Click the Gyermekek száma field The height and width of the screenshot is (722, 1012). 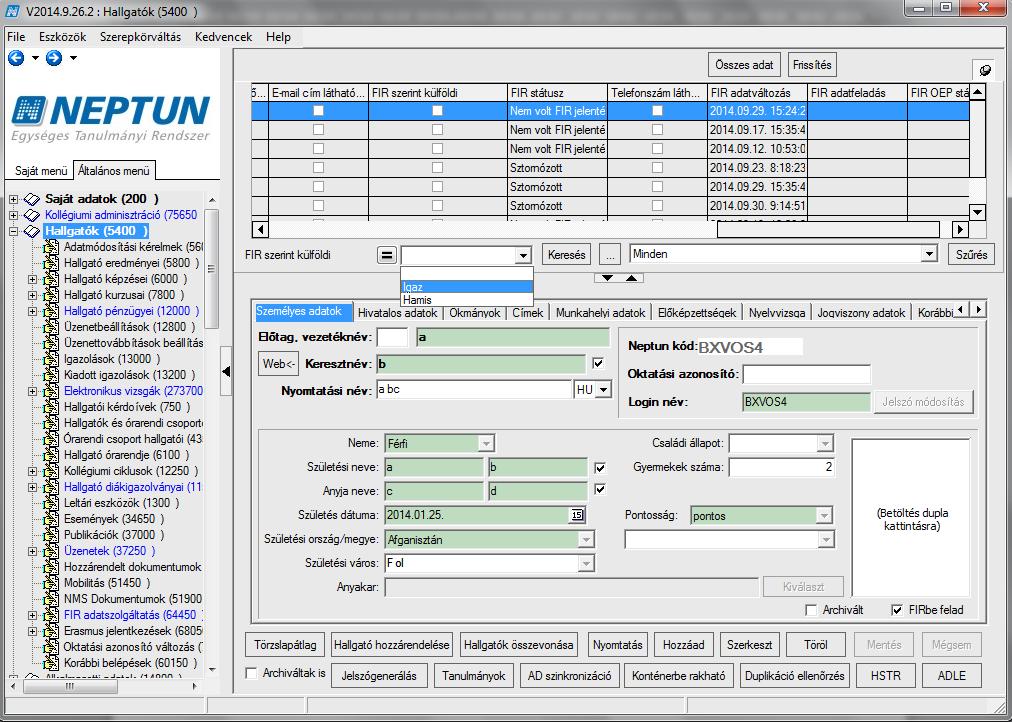[782, 467]
